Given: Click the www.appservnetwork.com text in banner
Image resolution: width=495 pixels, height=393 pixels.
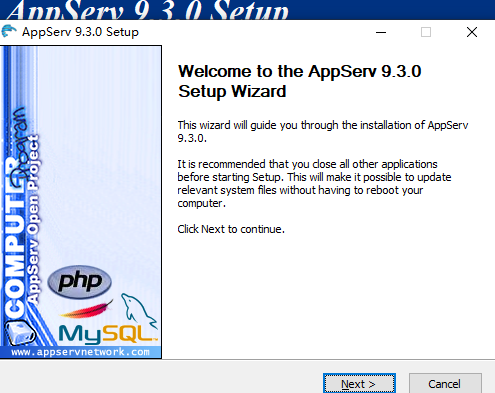Looking at the screenshot, I should point(80,352).
